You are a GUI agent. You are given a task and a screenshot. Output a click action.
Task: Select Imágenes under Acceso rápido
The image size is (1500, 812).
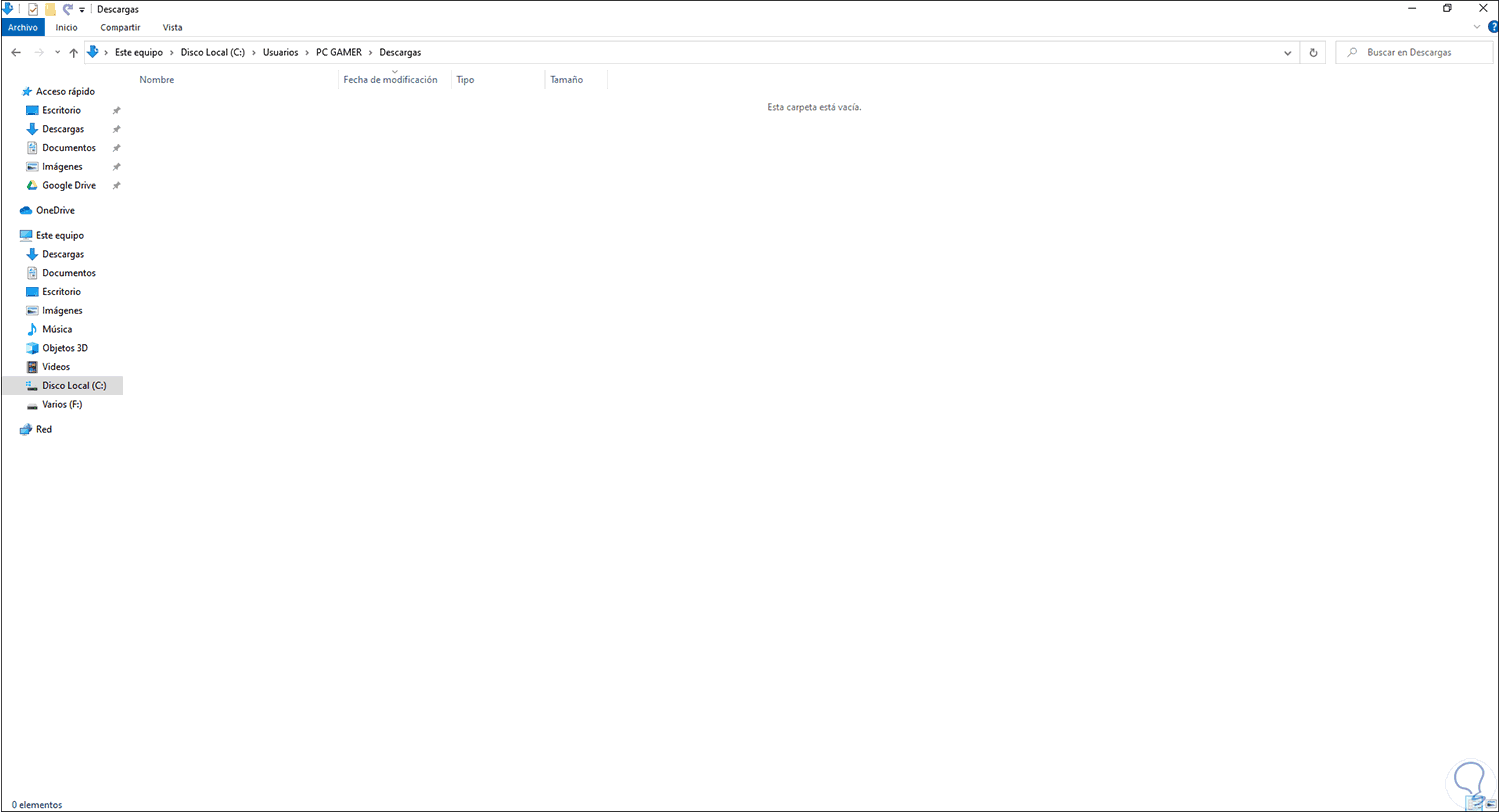[x=62, y=167]
